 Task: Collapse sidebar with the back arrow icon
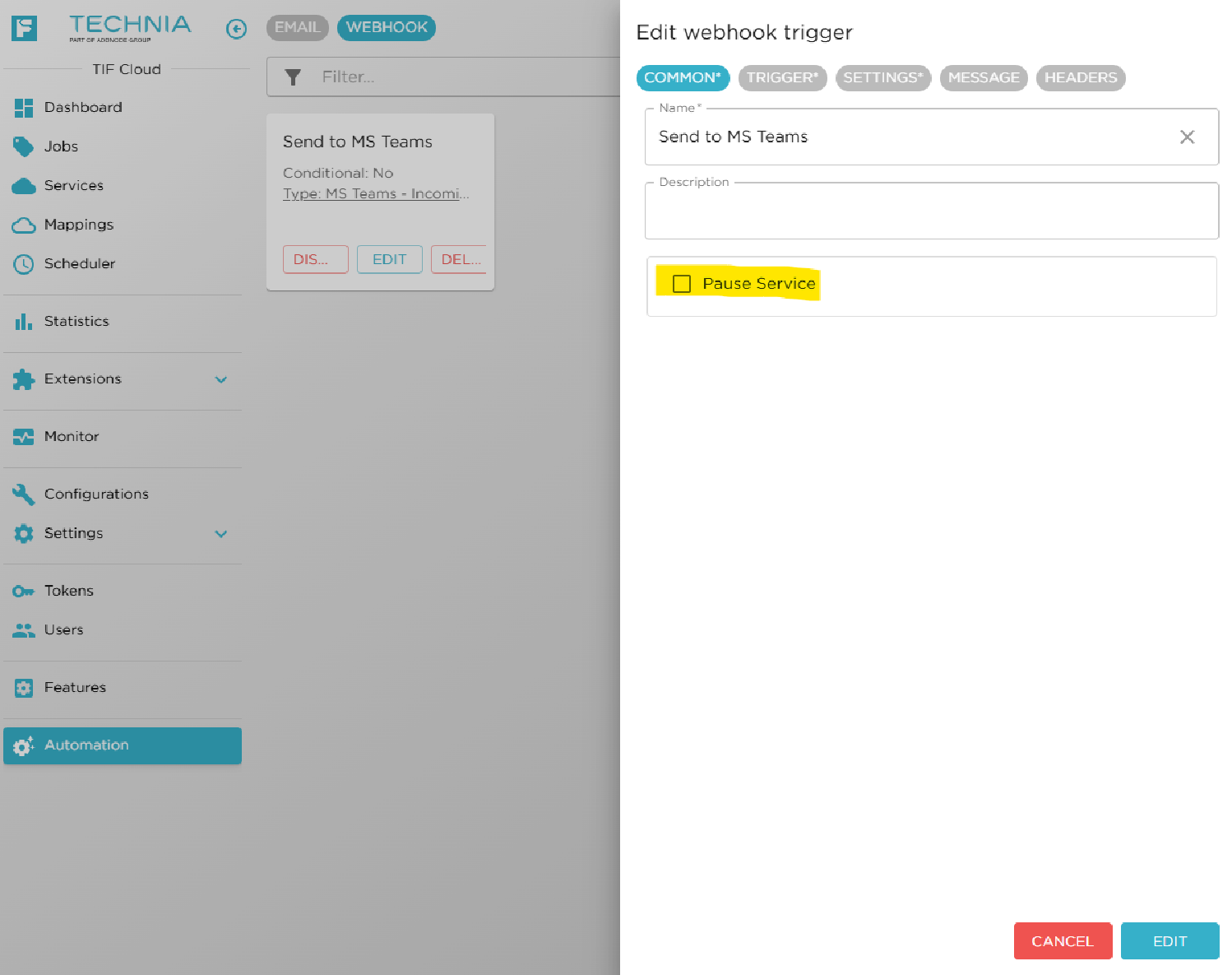click(x=236, y=29)
